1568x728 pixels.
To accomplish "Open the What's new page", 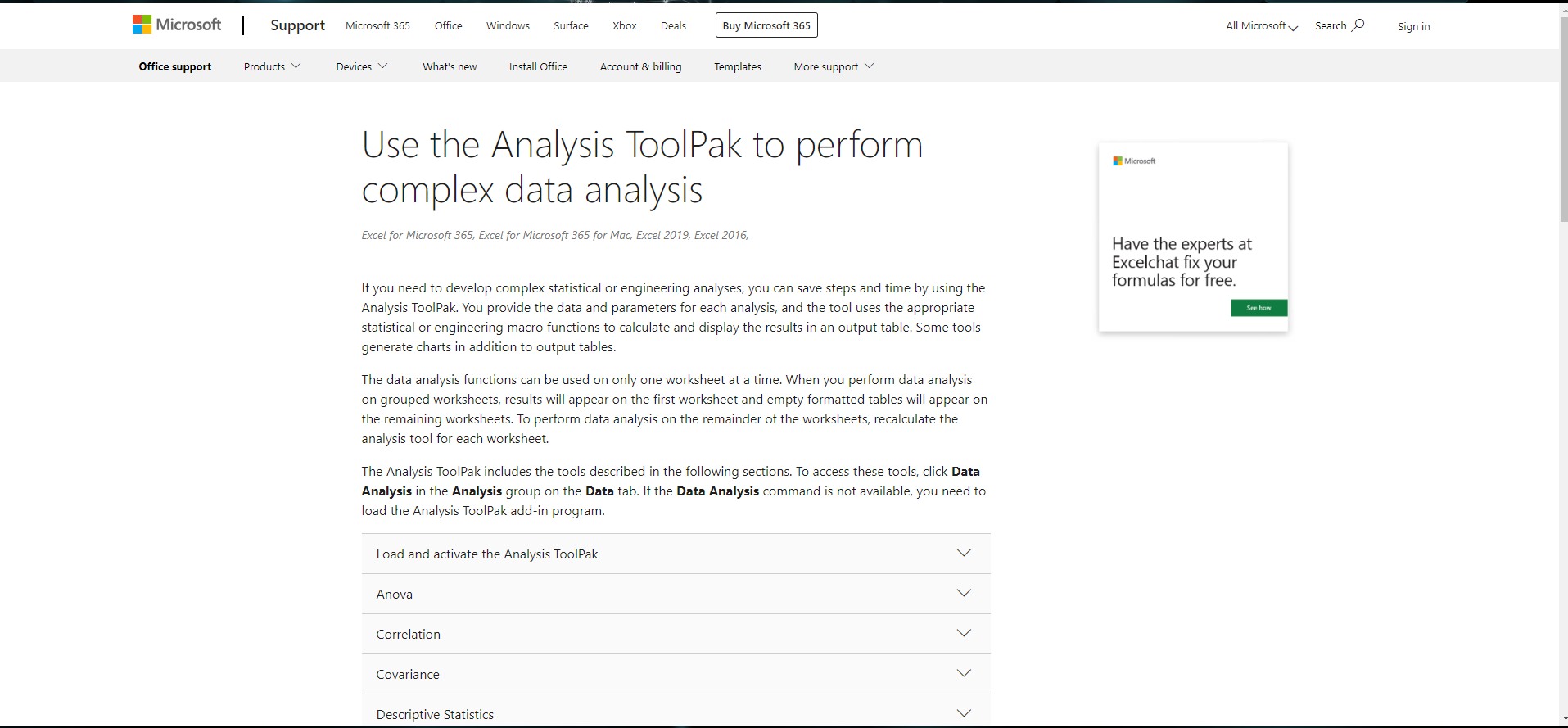I will click(x=450, y=67).
